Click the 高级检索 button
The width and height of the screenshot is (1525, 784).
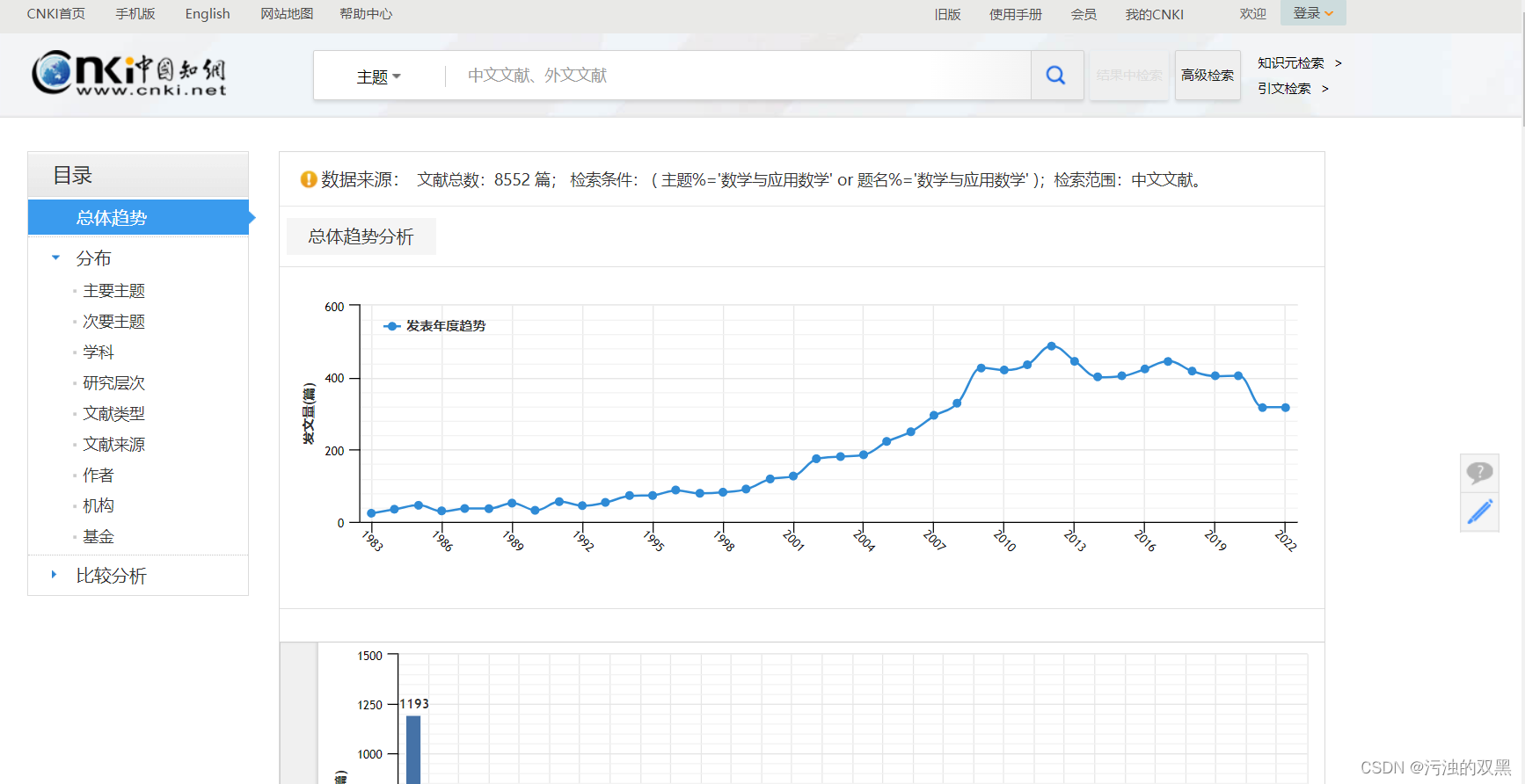[x=1208, y=76]
